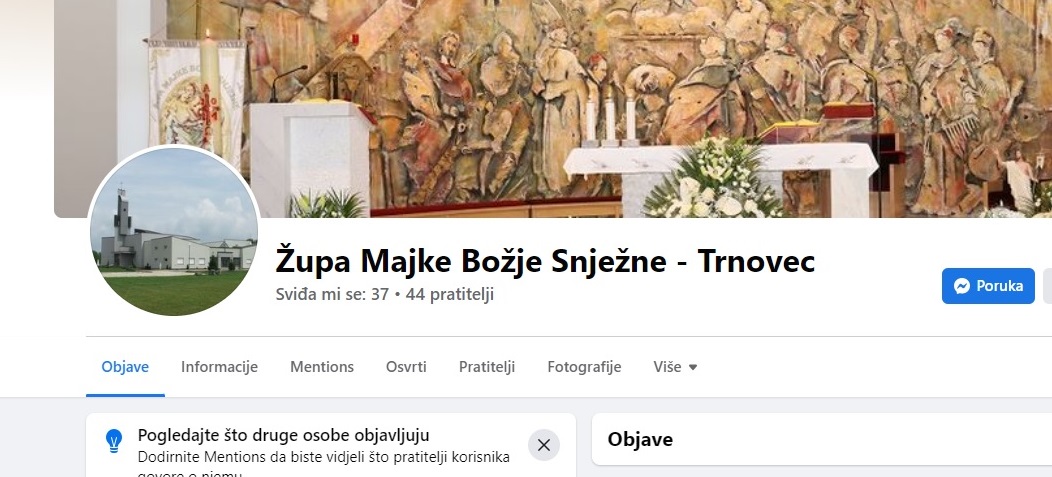Go to the Osvrti tab
Image resolution: width=1052 pixels, height=477 pixels.
click(406, 367)
